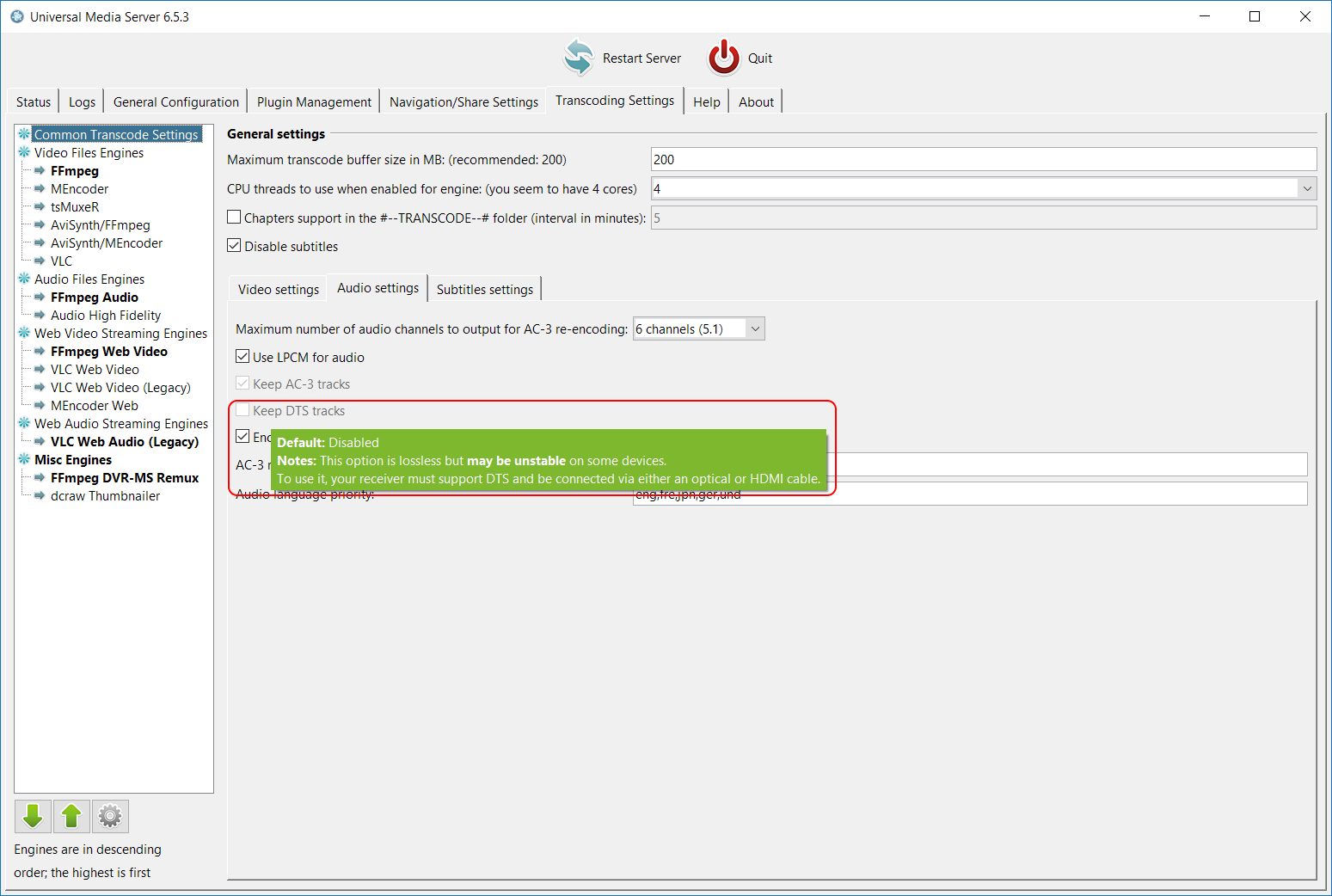1332x896 pixels.
Task: Open the Status tab
Action: click(34, 101)
